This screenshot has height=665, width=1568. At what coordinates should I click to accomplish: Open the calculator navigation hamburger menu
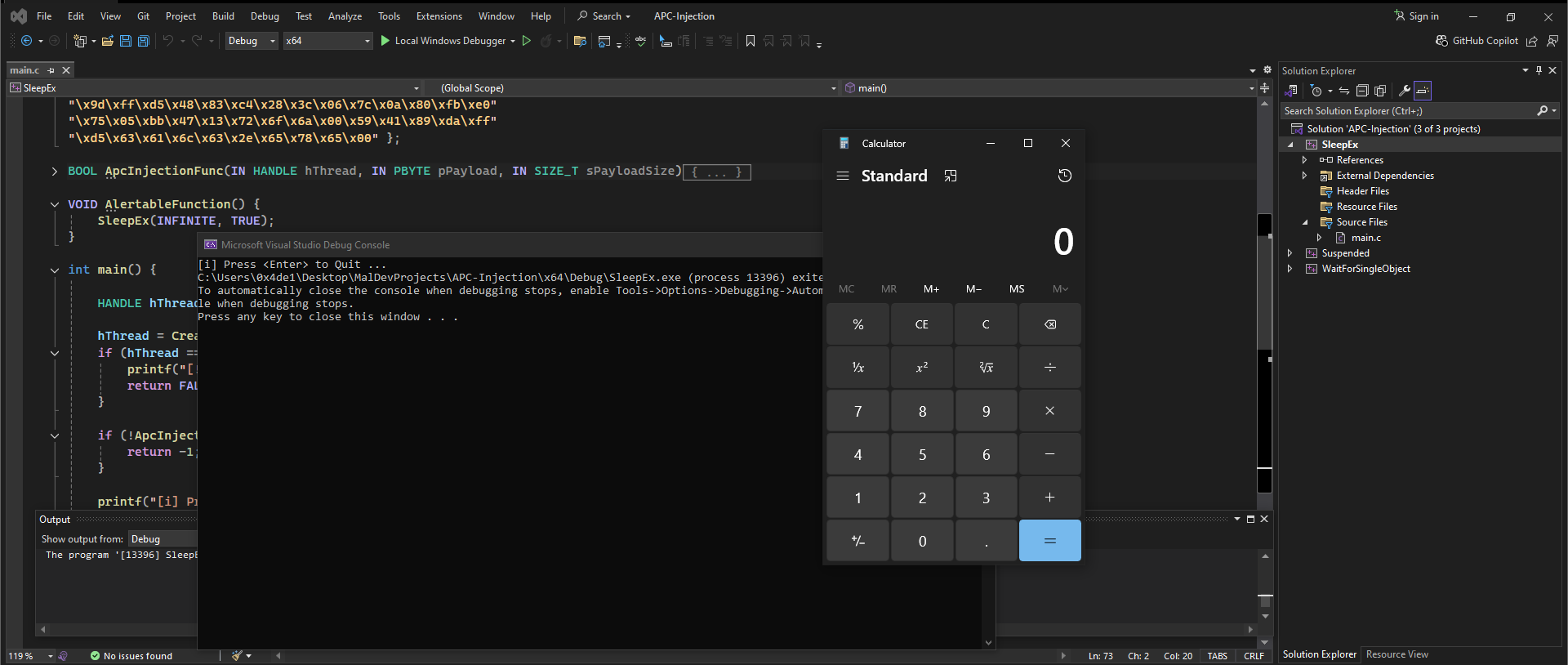(x=843, y=176)
